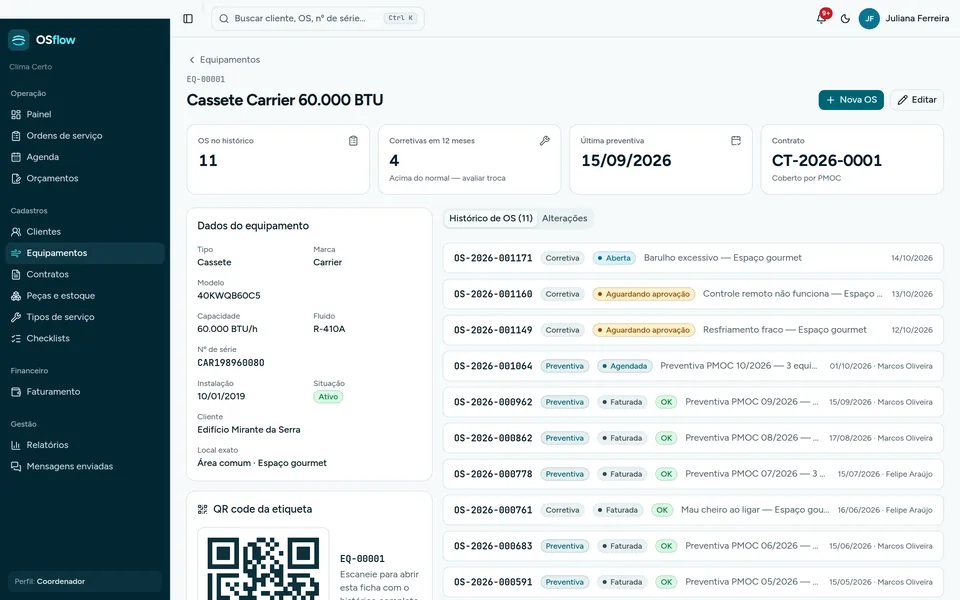Screen dimensions: 960x600
Task: Open order OS-2026-000962
Action: coord(693,402)
